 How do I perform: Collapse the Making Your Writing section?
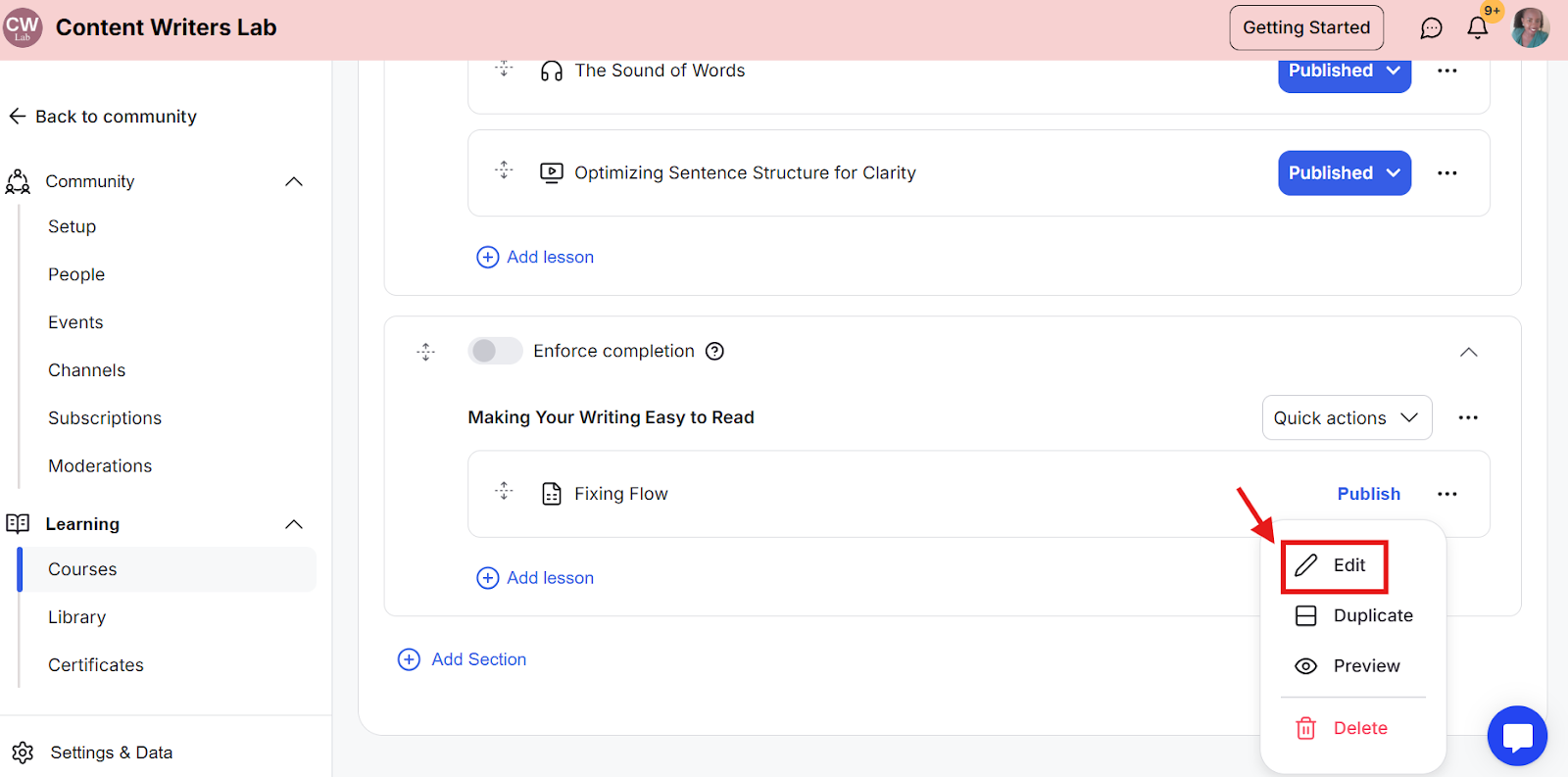(x=1468, y=352)
